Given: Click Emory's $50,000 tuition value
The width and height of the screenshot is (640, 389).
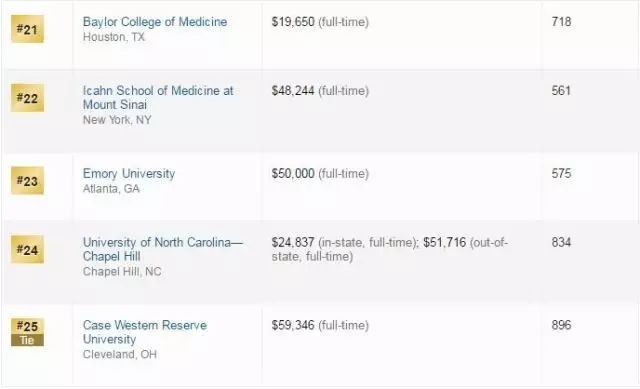Looking at the screenshot, I should 293,173.
